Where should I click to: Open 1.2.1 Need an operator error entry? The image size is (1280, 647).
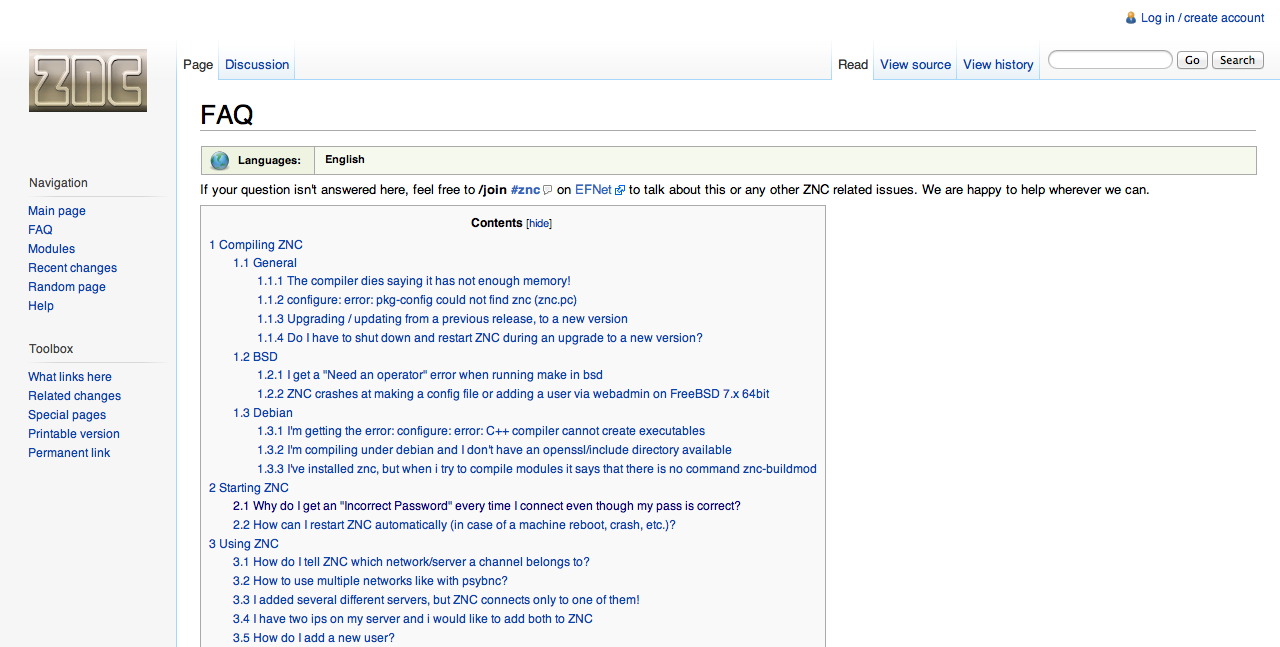430,375
